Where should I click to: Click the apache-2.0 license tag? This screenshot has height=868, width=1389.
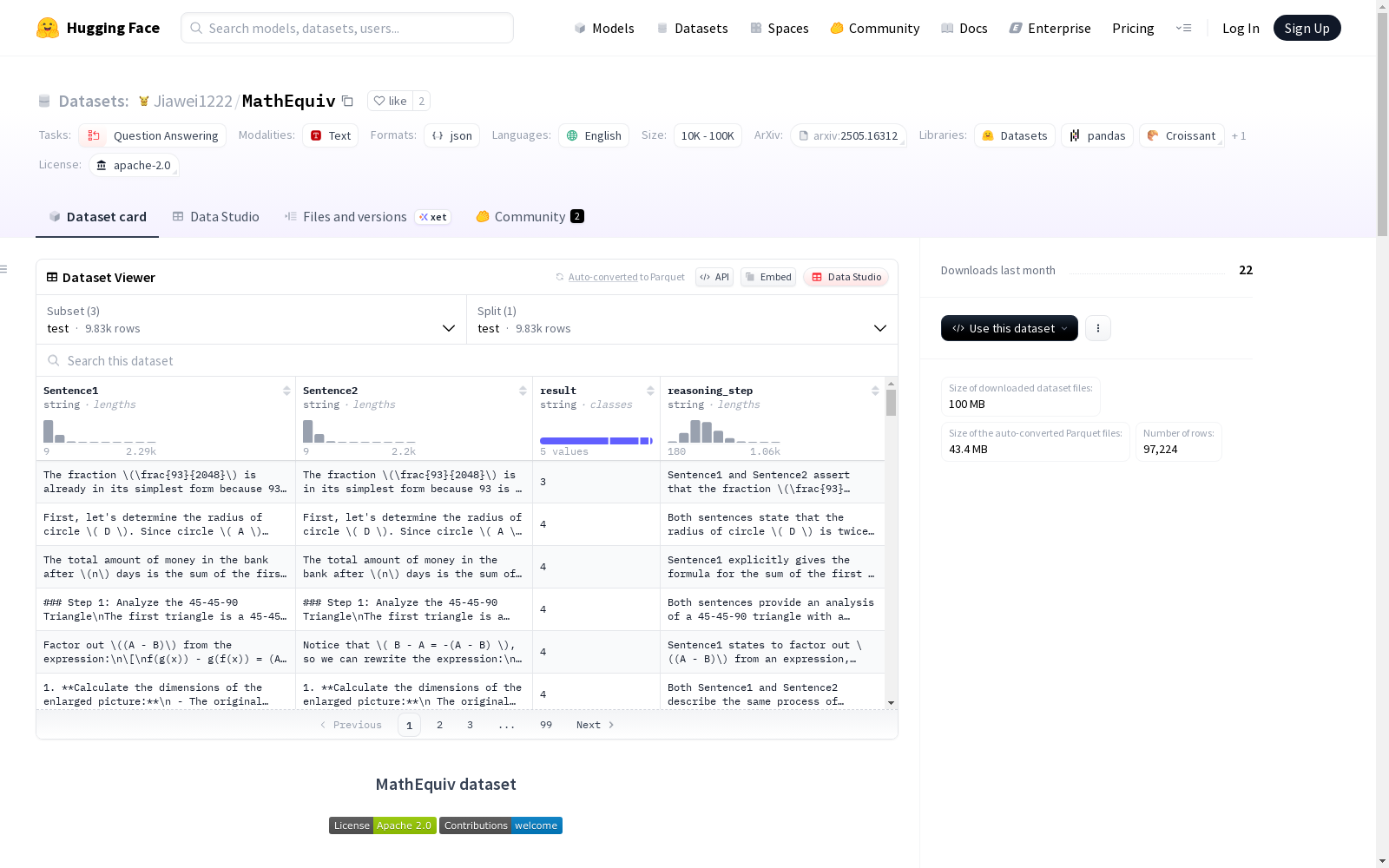click(x=134, y=165)
